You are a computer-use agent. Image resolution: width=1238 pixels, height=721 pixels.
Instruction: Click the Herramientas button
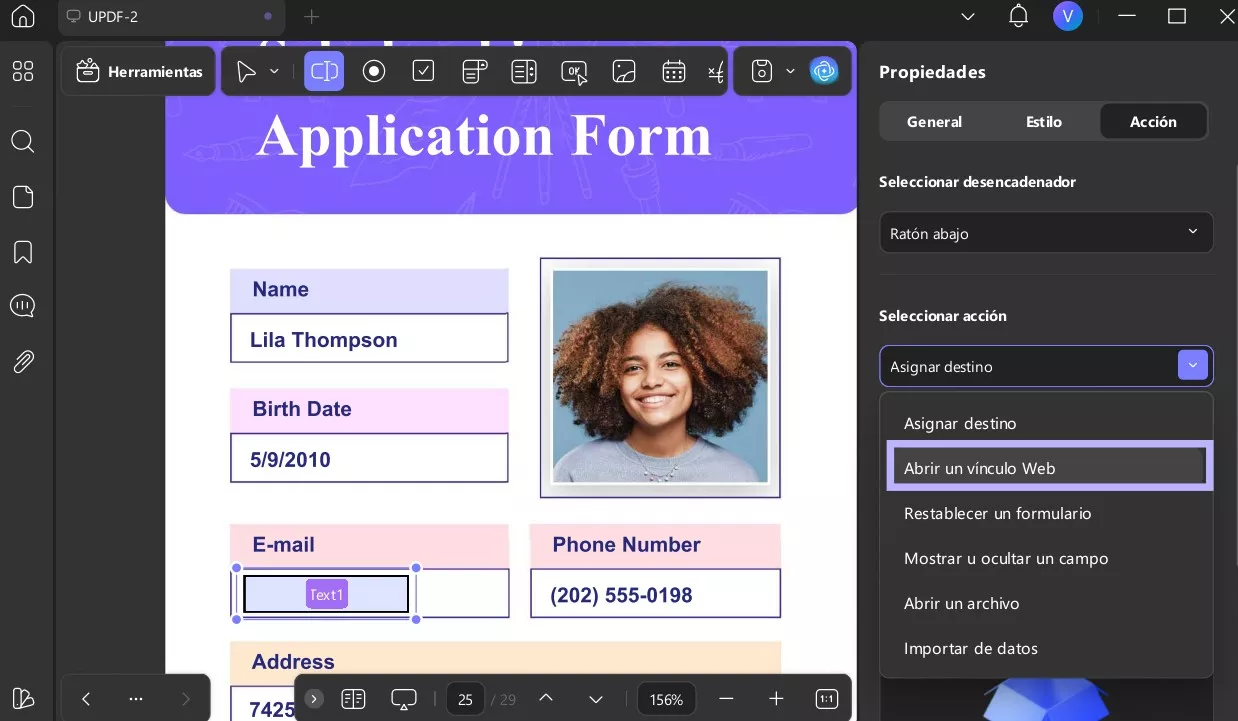pyautogui.click(x=139, y=71)
